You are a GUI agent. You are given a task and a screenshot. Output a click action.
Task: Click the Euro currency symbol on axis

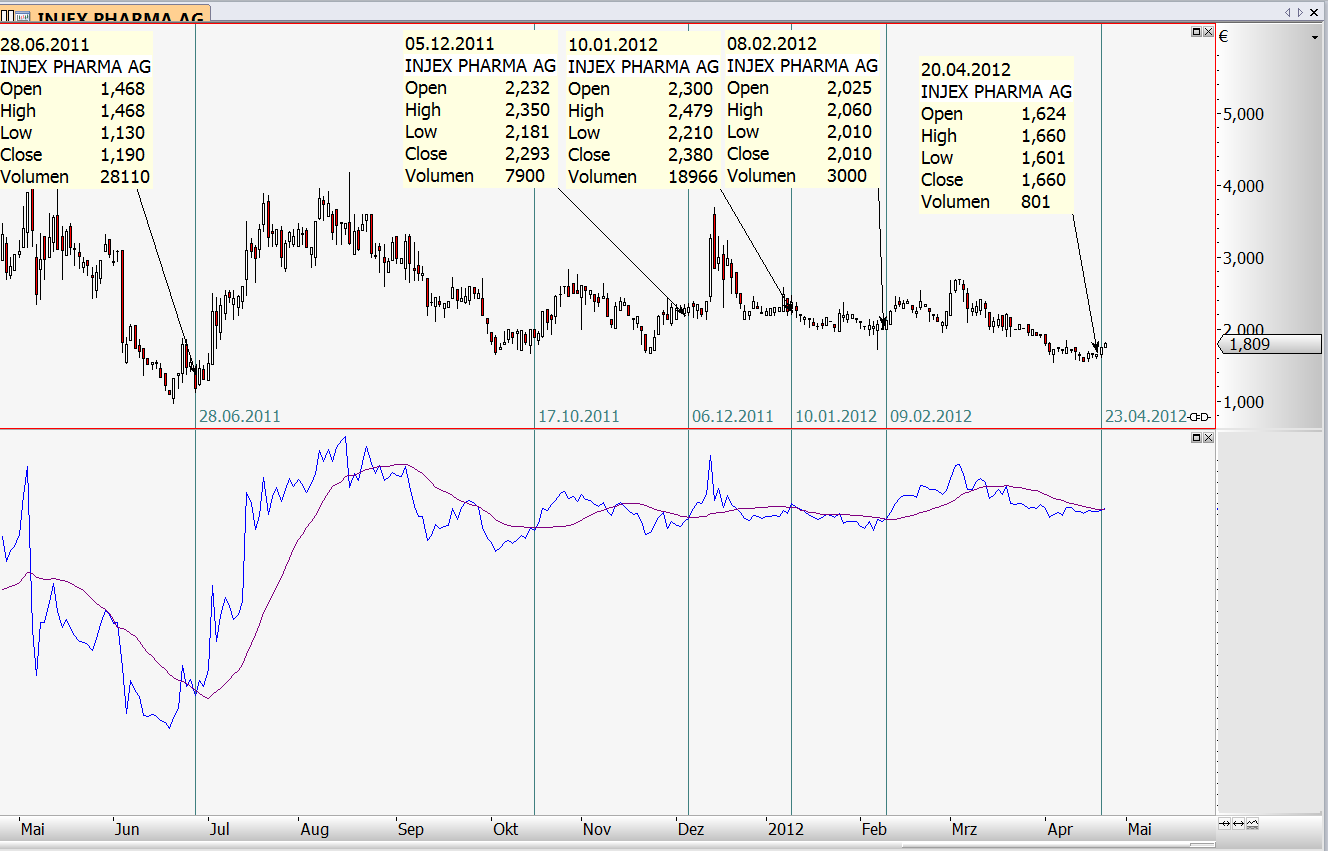(x=1223, y=37)
